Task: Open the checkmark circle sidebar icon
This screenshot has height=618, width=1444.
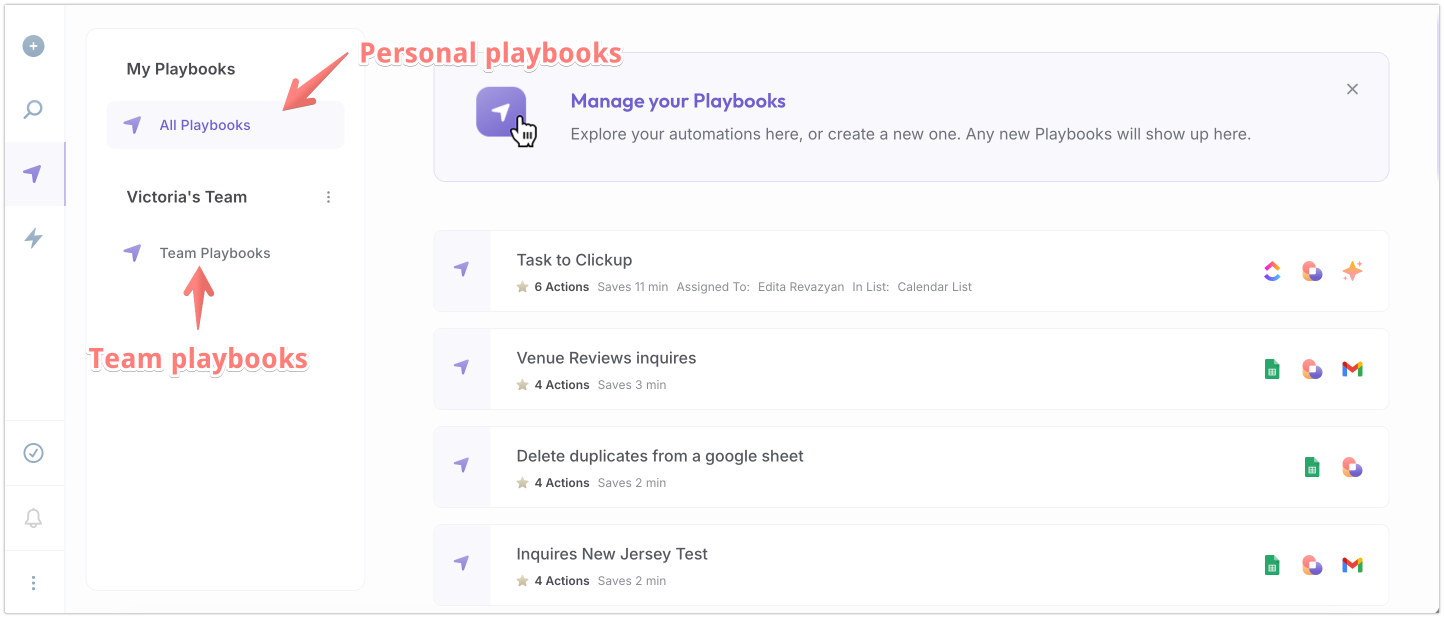Action: pos(34,453)
